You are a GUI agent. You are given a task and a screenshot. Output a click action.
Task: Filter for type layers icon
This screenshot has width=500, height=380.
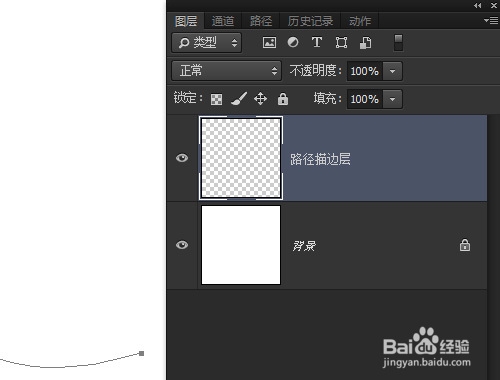317,43
